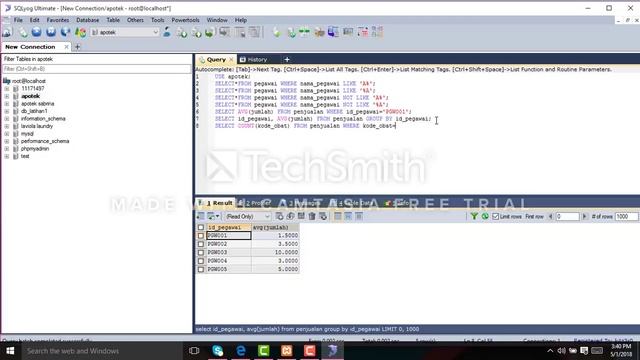Click the Manage Indexes toolbar icon
This screenshot has height=360, width=640.
tap(254, 32)
